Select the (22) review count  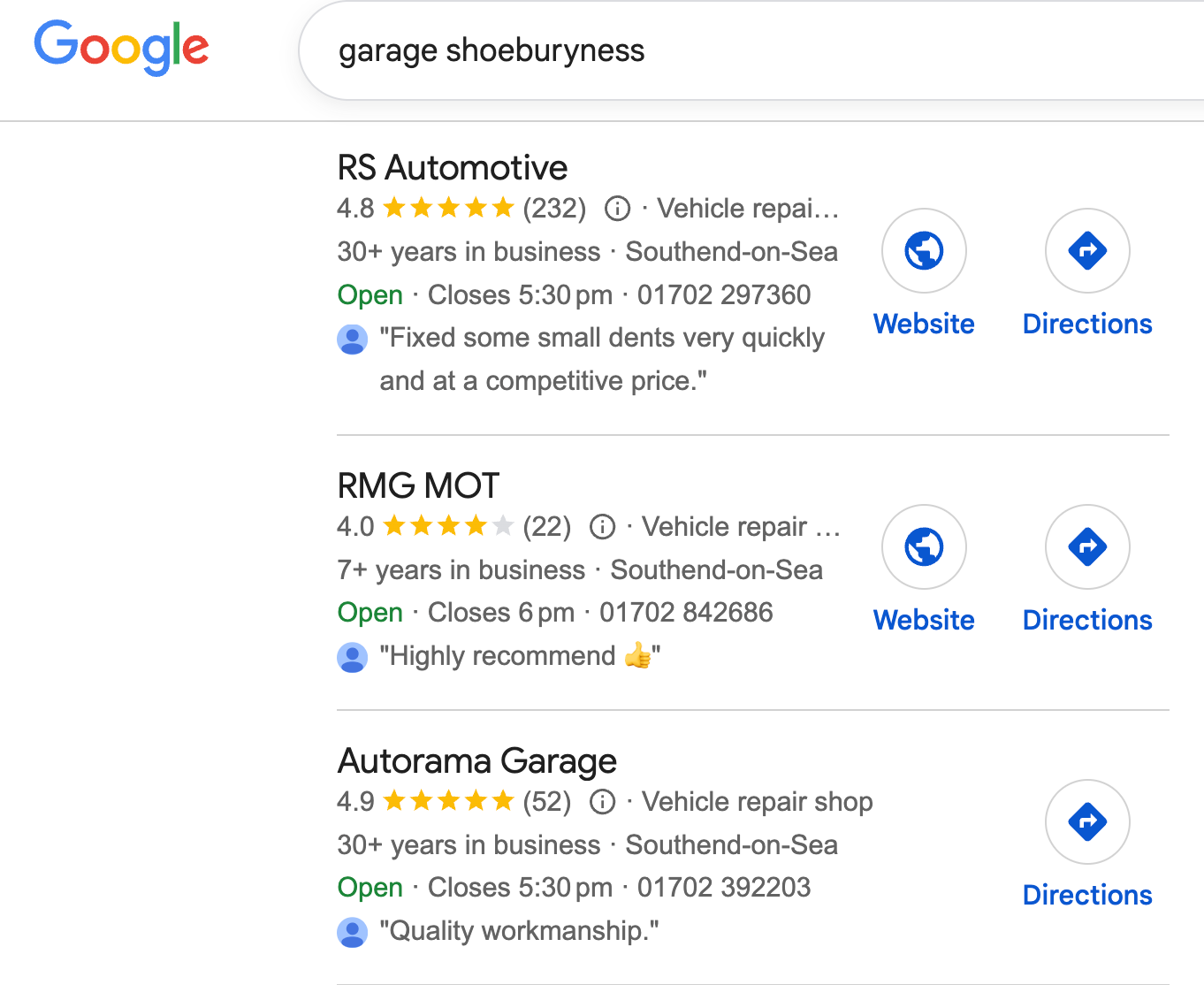(x=546, y=526)
